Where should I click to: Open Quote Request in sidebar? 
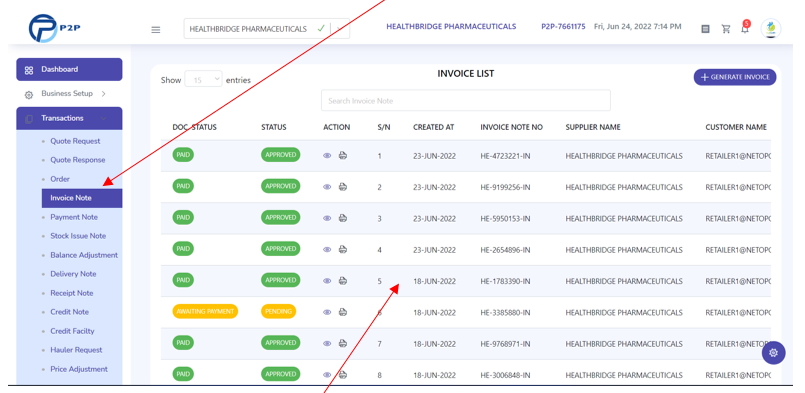(75, 141)
